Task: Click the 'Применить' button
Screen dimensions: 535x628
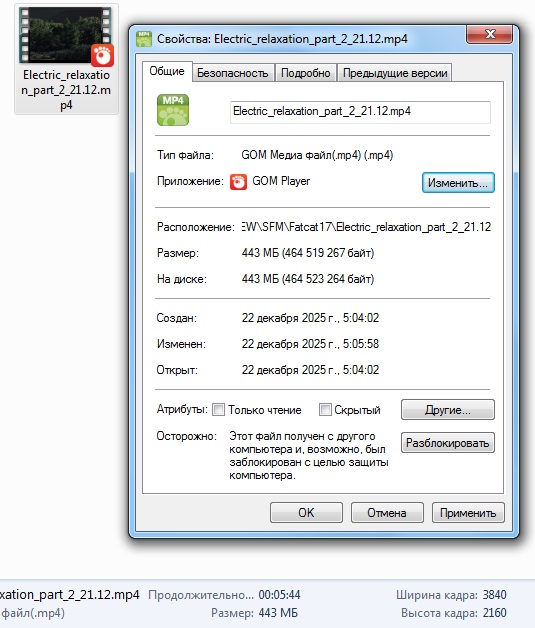Action: click(x=468, y=513)
